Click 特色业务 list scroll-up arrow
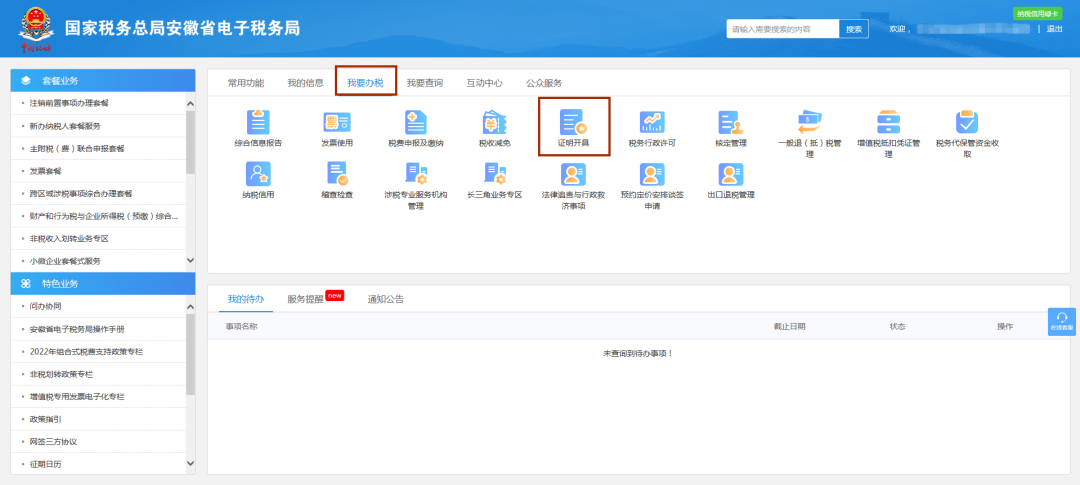This screenshot has height=485, width=1080. coord(191,307)
